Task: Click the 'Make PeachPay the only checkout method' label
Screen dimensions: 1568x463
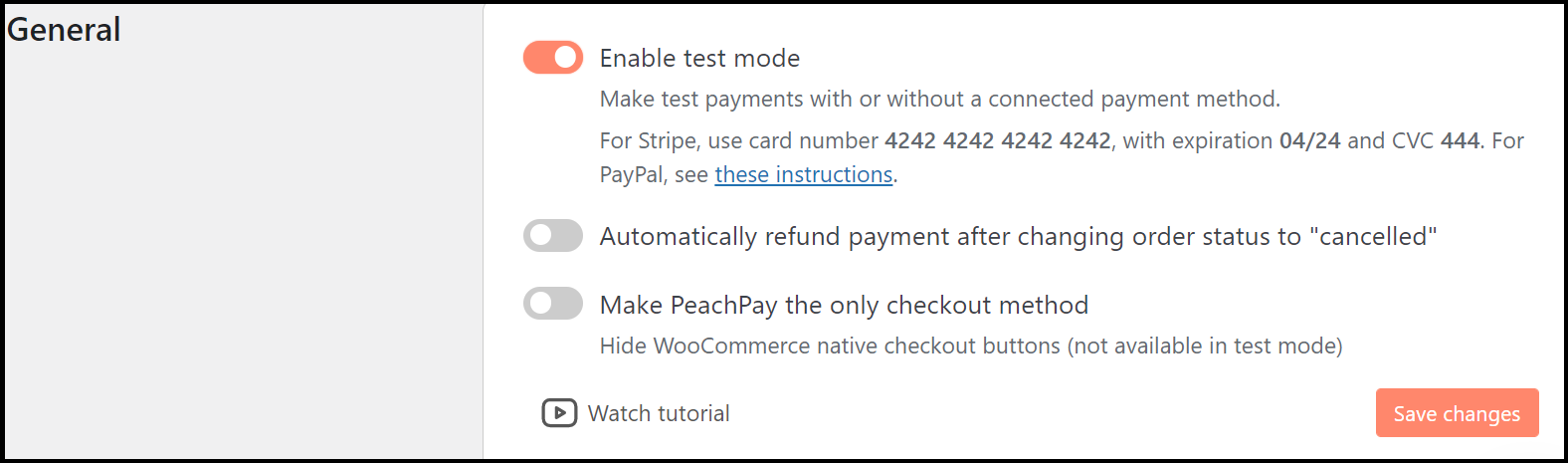Action: click(844, 305)
